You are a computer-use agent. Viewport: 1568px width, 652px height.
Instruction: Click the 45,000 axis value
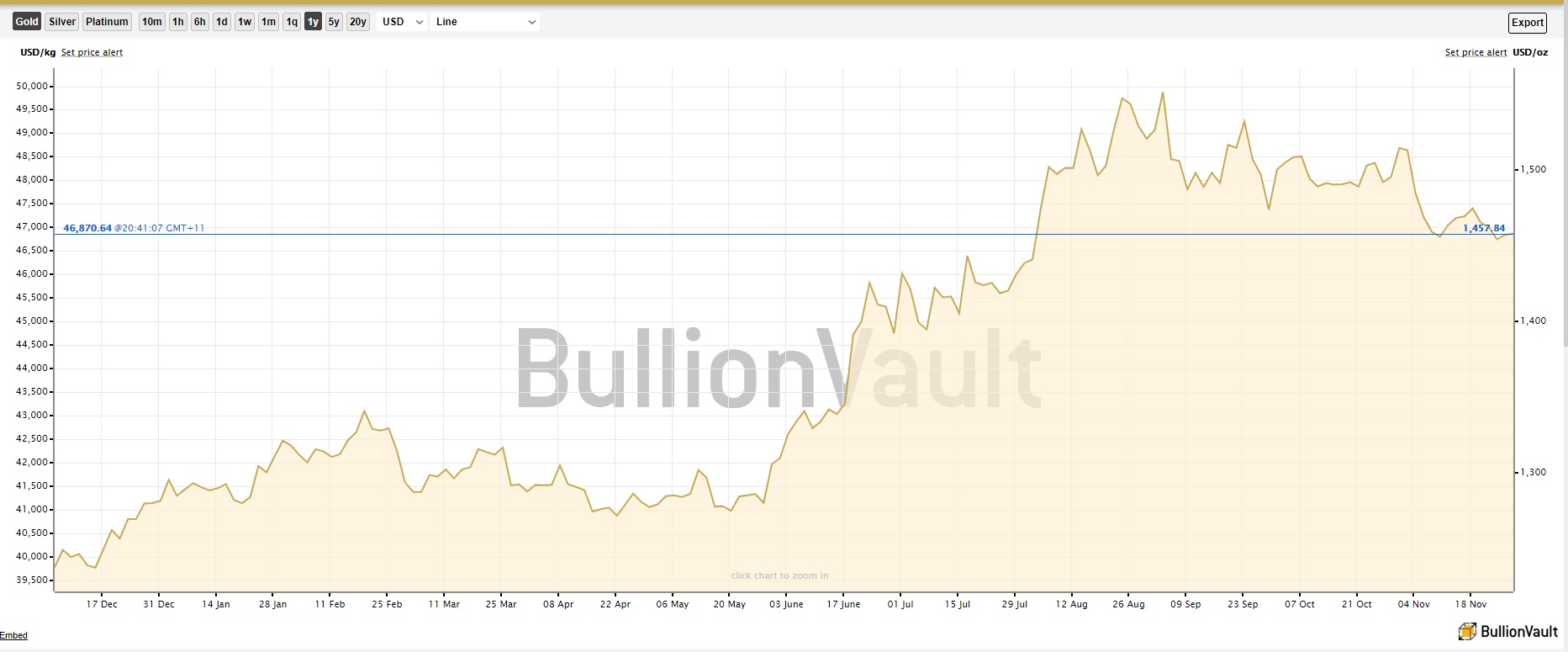click(x=32, y=321)
